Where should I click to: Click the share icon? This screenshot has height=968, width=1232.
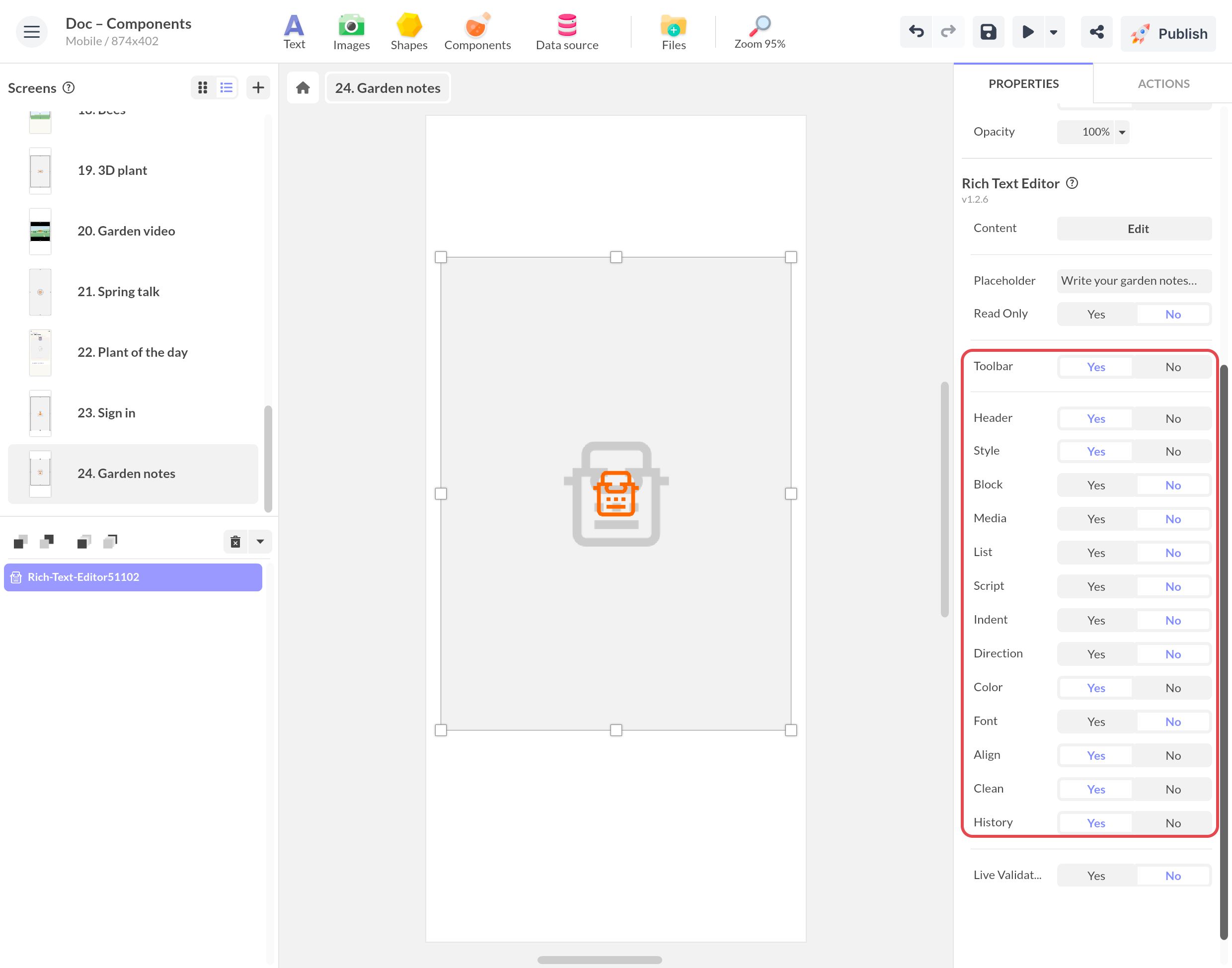[x=1096, y=32]
